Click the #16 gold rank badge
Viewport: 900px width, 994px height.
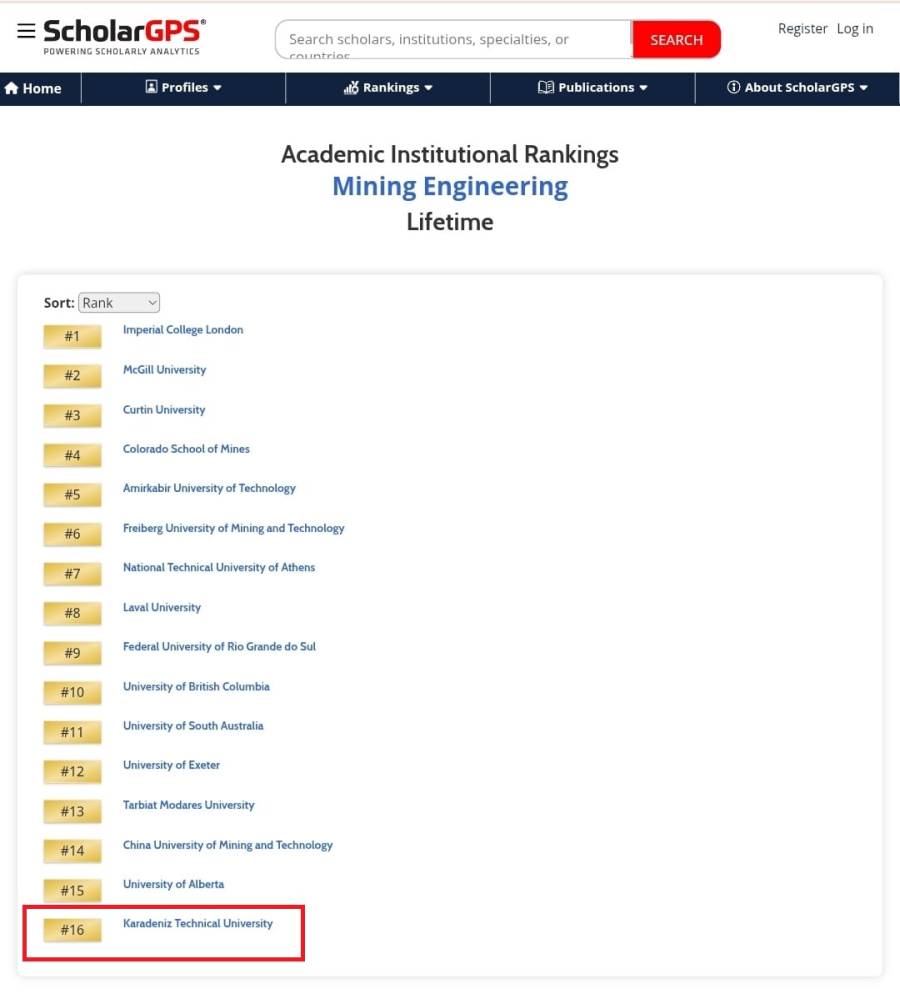click(72, 930)
